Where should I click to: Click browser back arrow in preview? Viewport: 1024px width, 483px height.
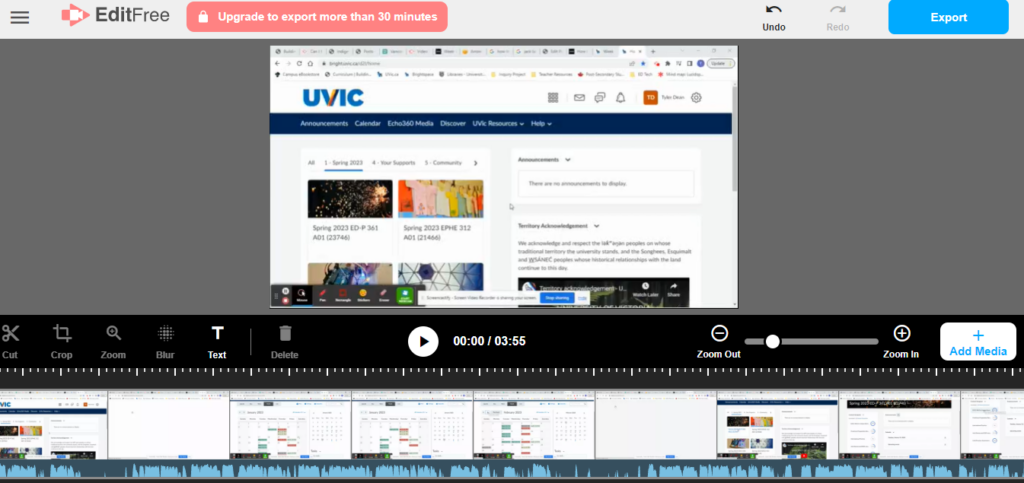click(x=278, y=63)
